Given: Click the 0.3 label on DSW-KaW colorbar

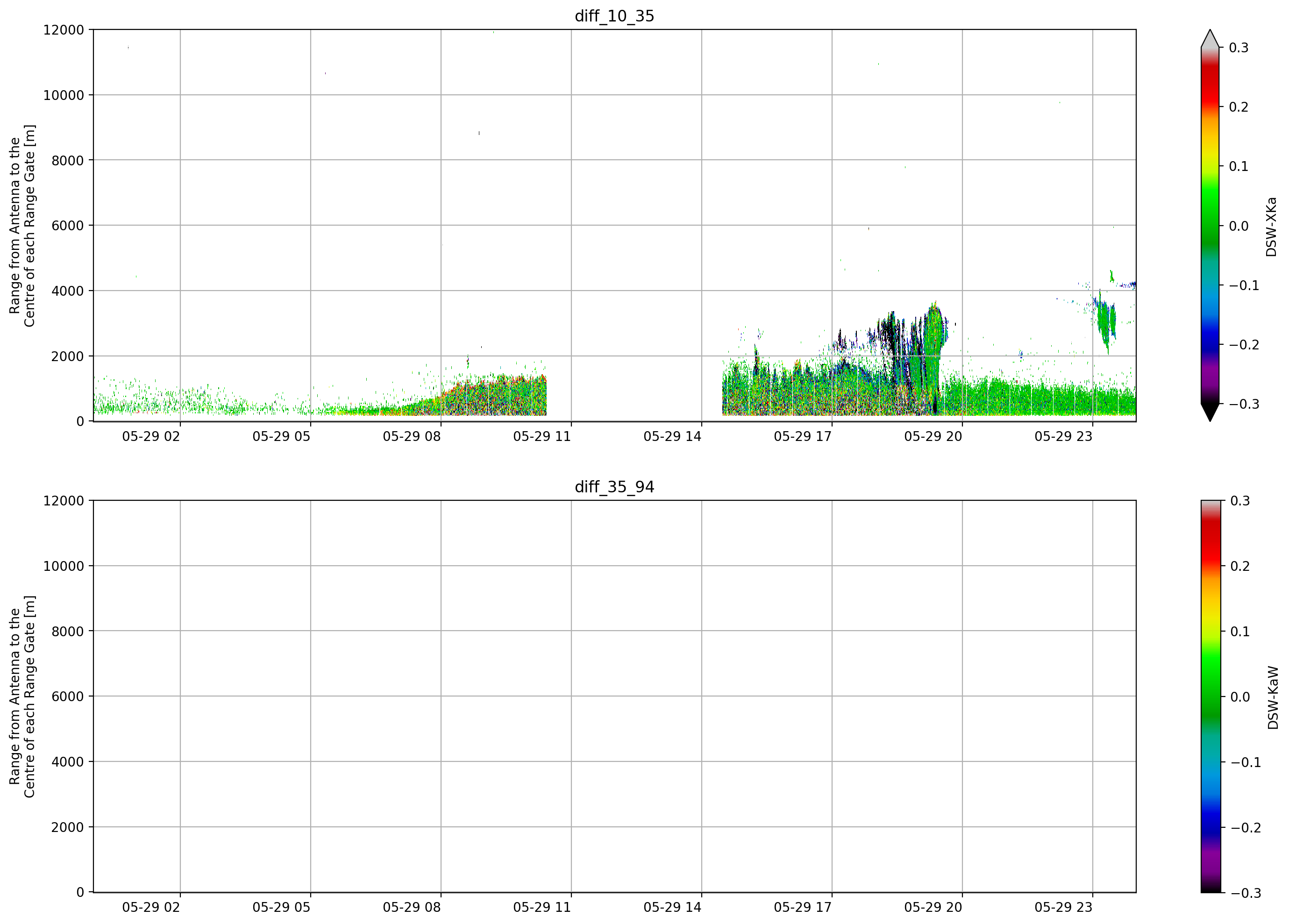Looking at the screenshot, I should 1240,501.
